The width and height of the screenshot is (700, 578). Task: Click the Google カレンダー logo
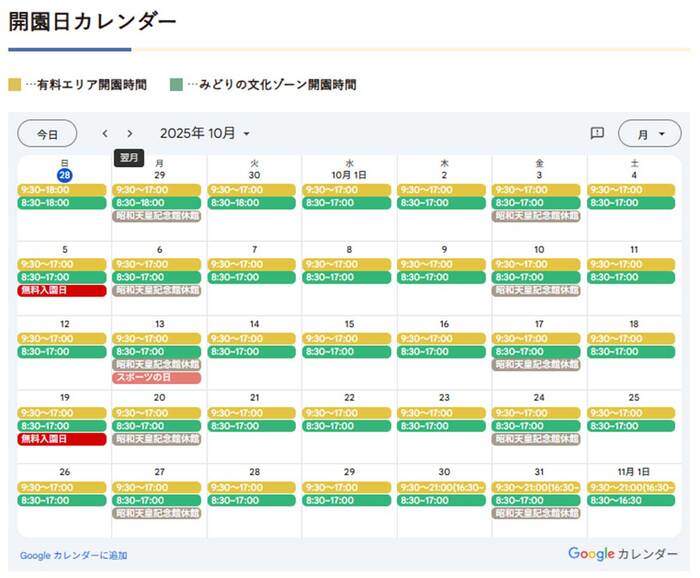pos(622,554)
